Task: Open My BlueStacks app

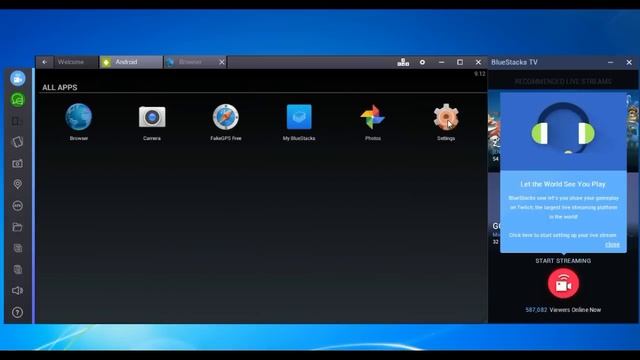Action: pyautogui.click(x=299, y=122)
